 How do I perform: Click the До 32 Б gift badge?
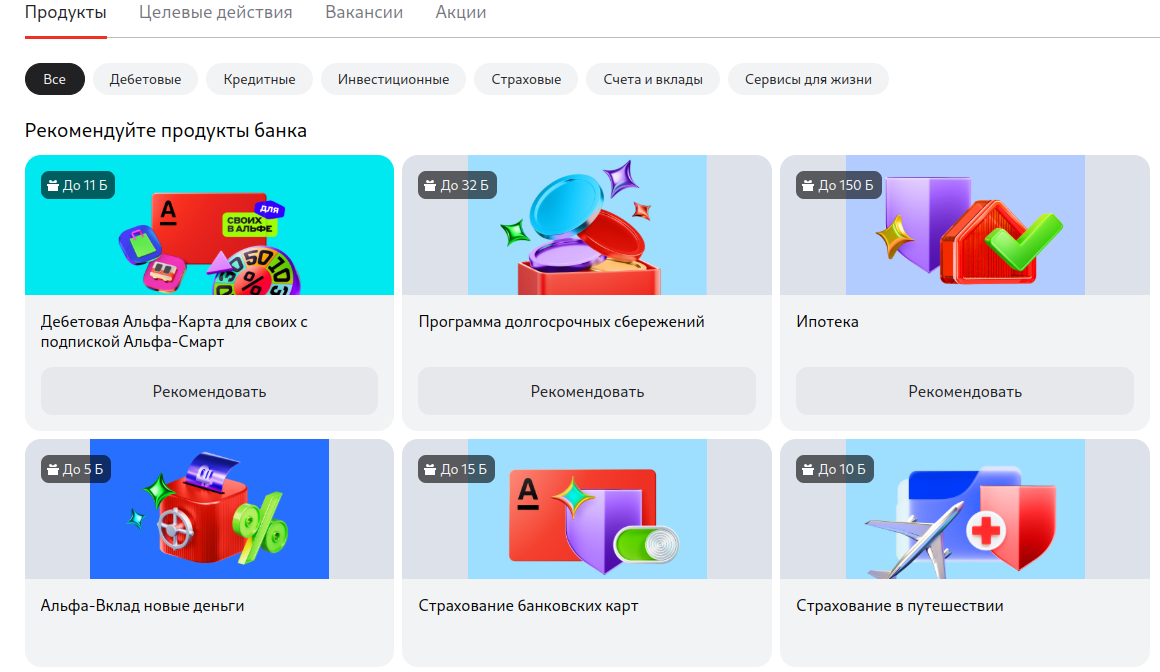click(x=457, y=185)
